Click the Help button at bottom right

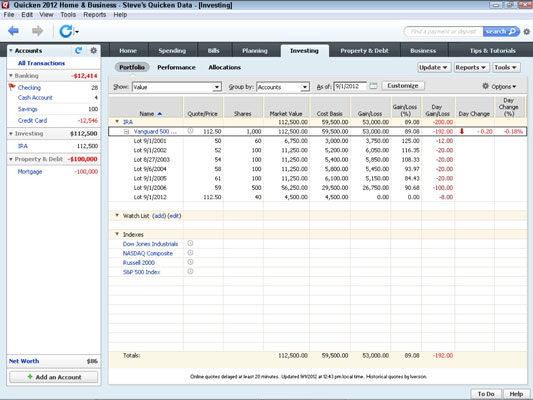[x=516, y=394]
